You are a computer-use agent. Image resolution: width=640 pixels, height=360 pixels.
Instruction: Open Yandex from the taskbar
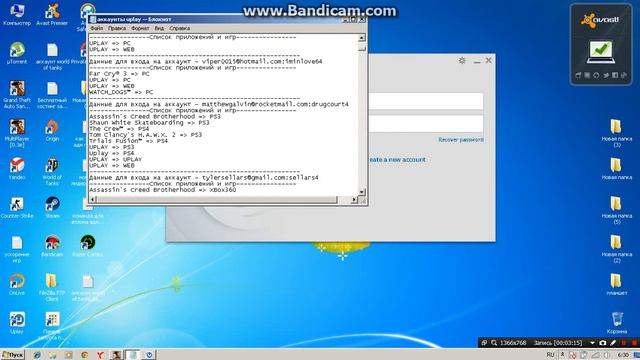100,355
